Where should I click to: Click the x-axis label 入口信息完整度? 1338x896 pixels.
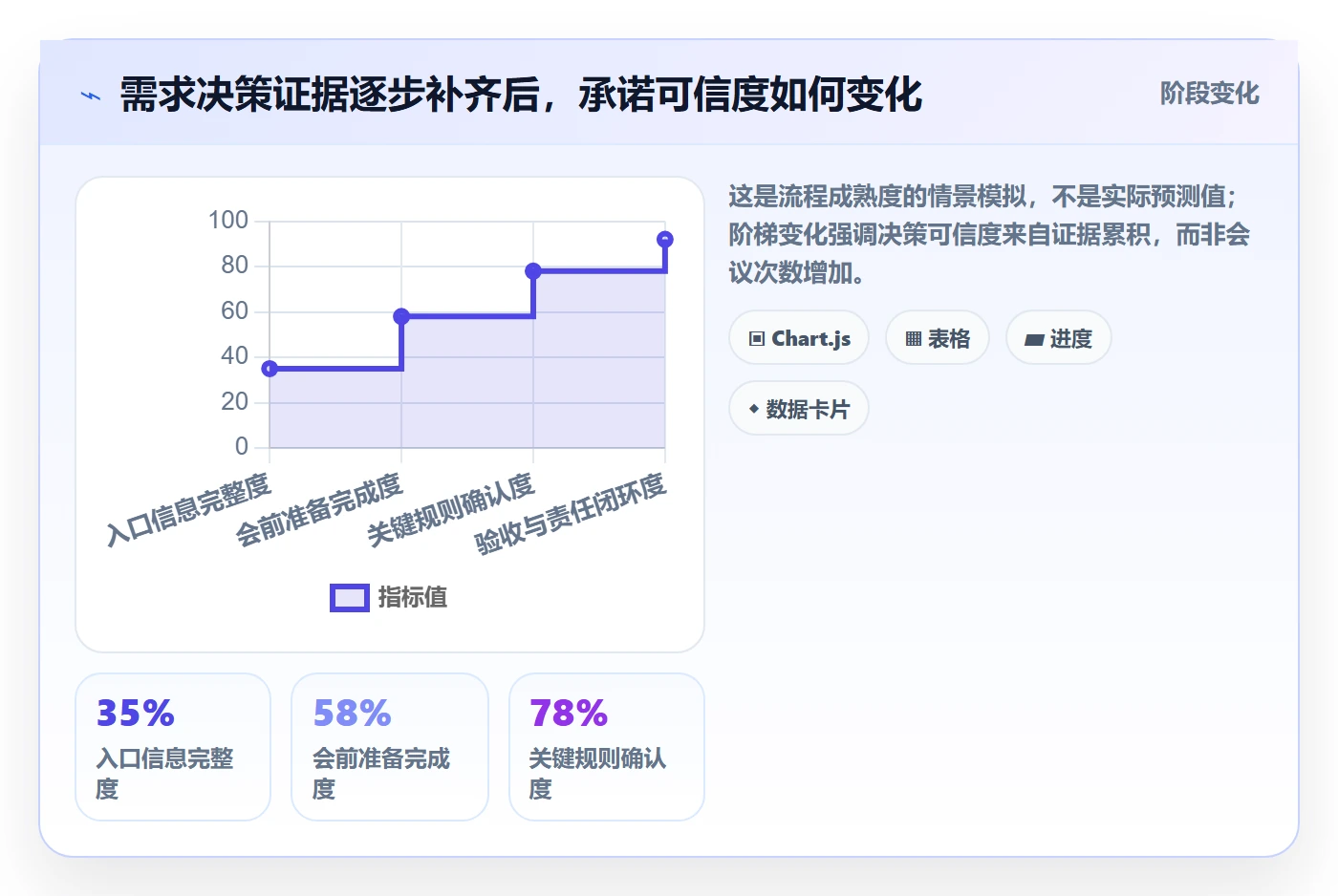click(189, 509)
